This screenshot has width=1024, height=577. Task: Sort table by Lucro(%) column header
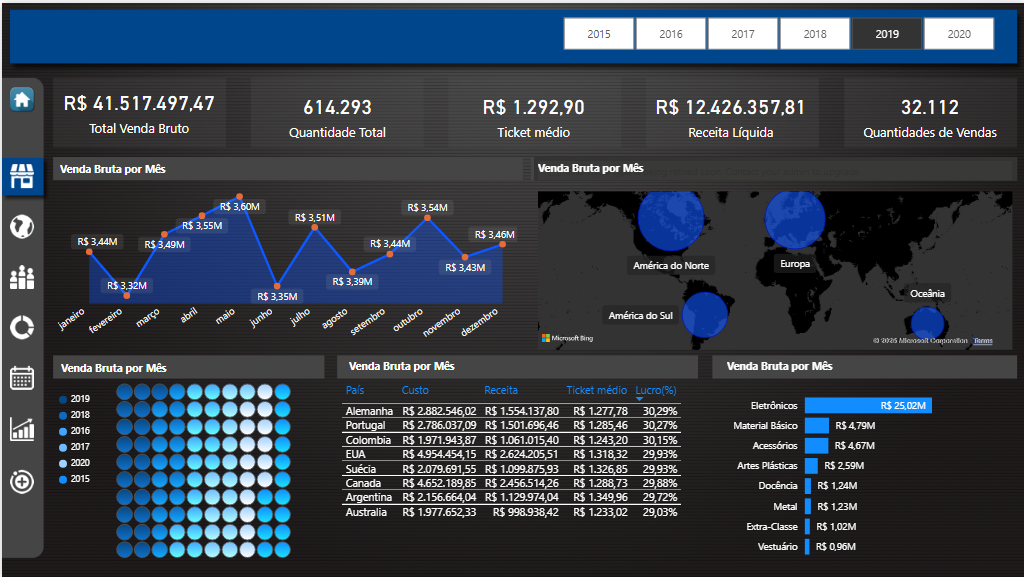coord(655,390)
